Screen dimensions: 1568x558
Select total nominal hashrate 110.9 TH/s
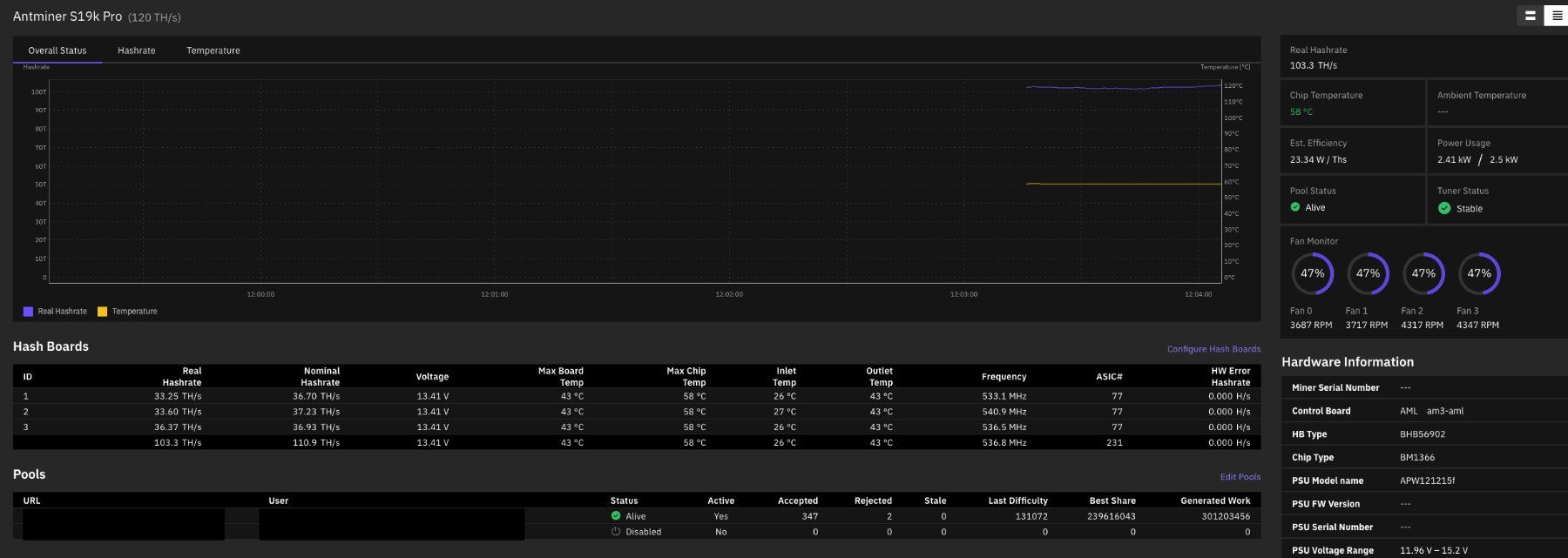pyautogui.click(x=316, y=443)
